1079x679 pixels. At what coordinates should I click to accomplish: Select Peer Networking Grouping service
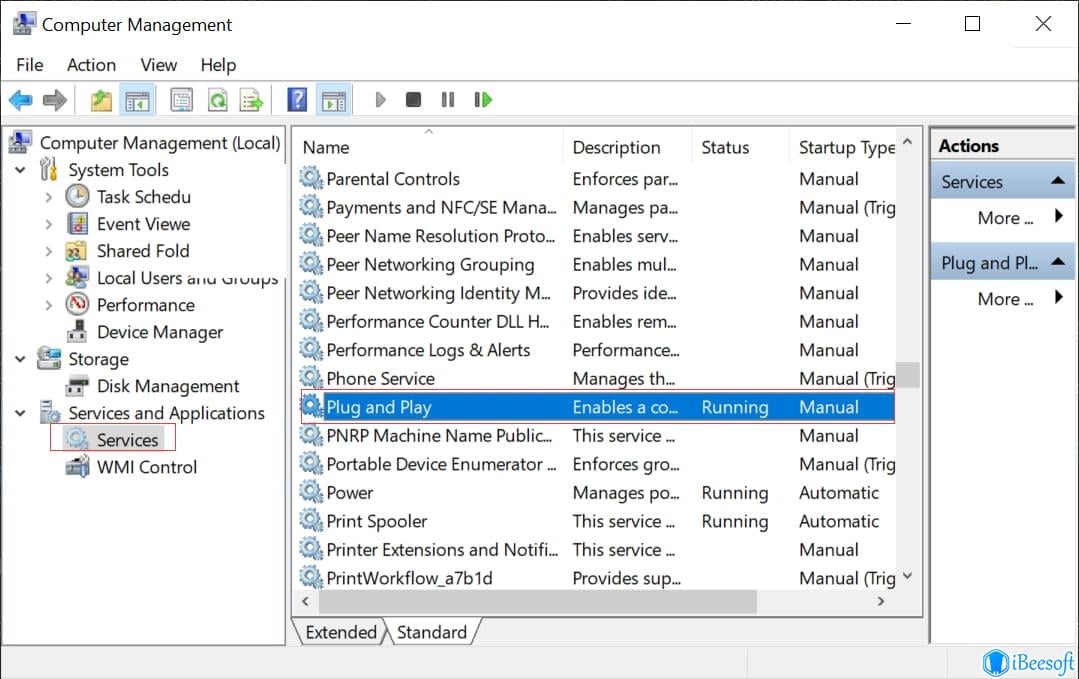pyautogui.click(x=597, y=264)
